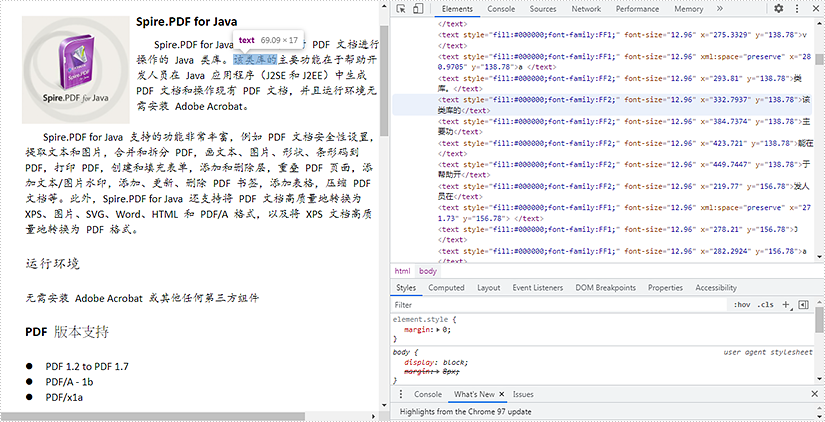The height and width of the screenshot is (422, 825).
Task: Toggle the computed styles sidebar icon
Action: 803,305
